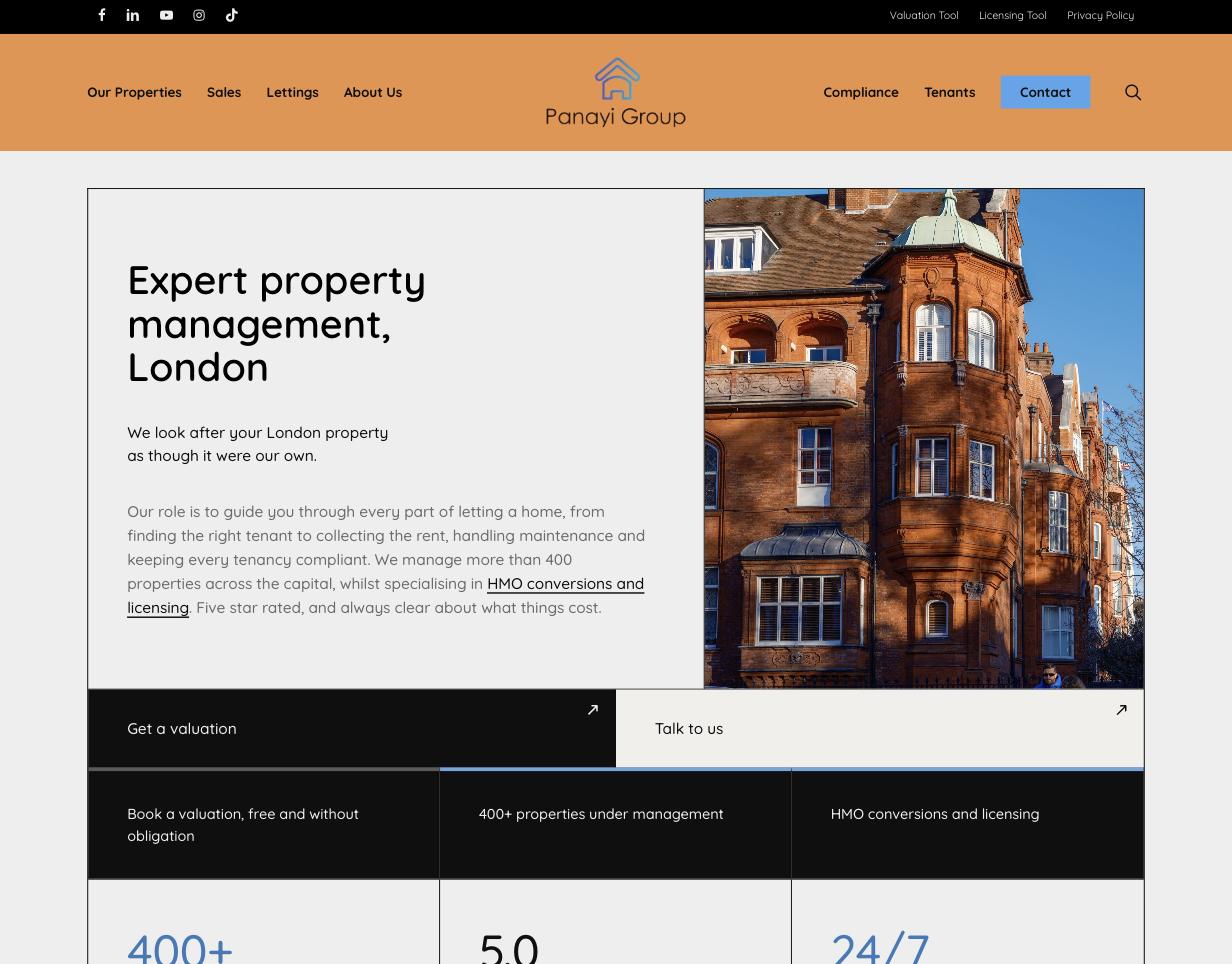The width and height of the screenshot is (1232, 964).
Task: Select the Book a valuation tab
Action: coord(264,824)
